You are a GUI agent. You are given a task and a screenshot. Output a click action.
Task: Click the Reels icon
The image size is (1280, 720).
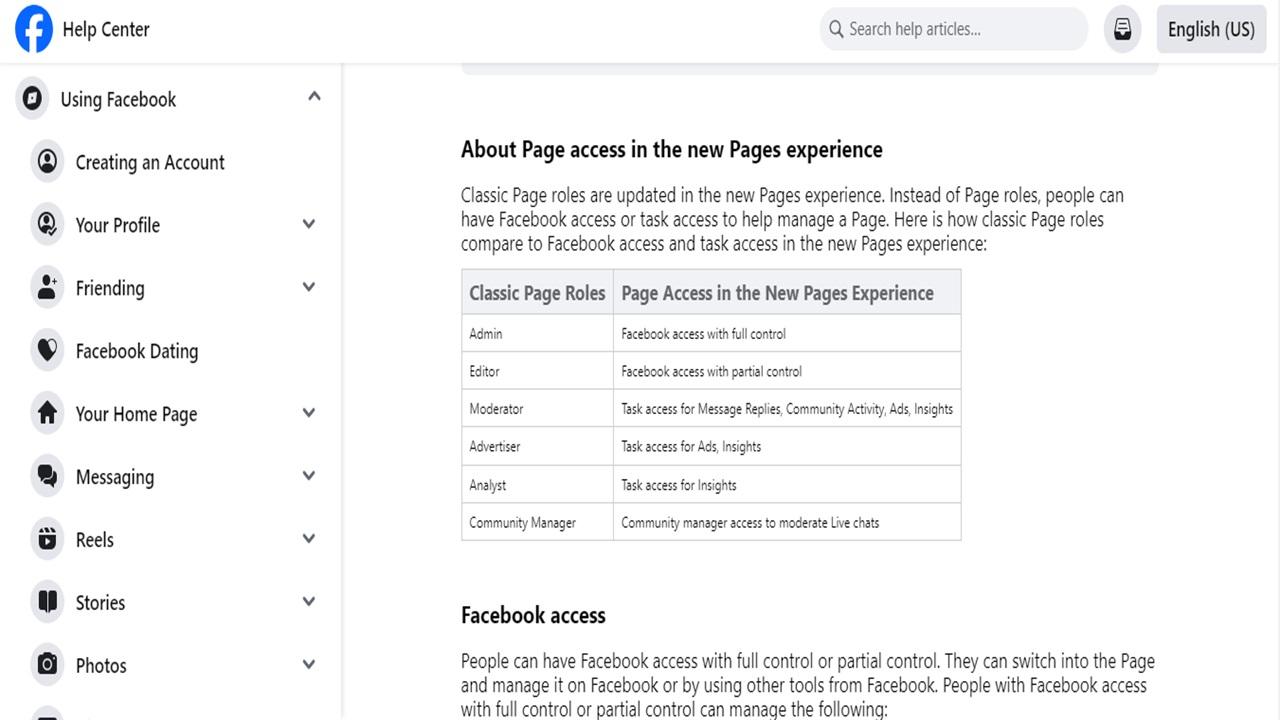pos(47,540)
